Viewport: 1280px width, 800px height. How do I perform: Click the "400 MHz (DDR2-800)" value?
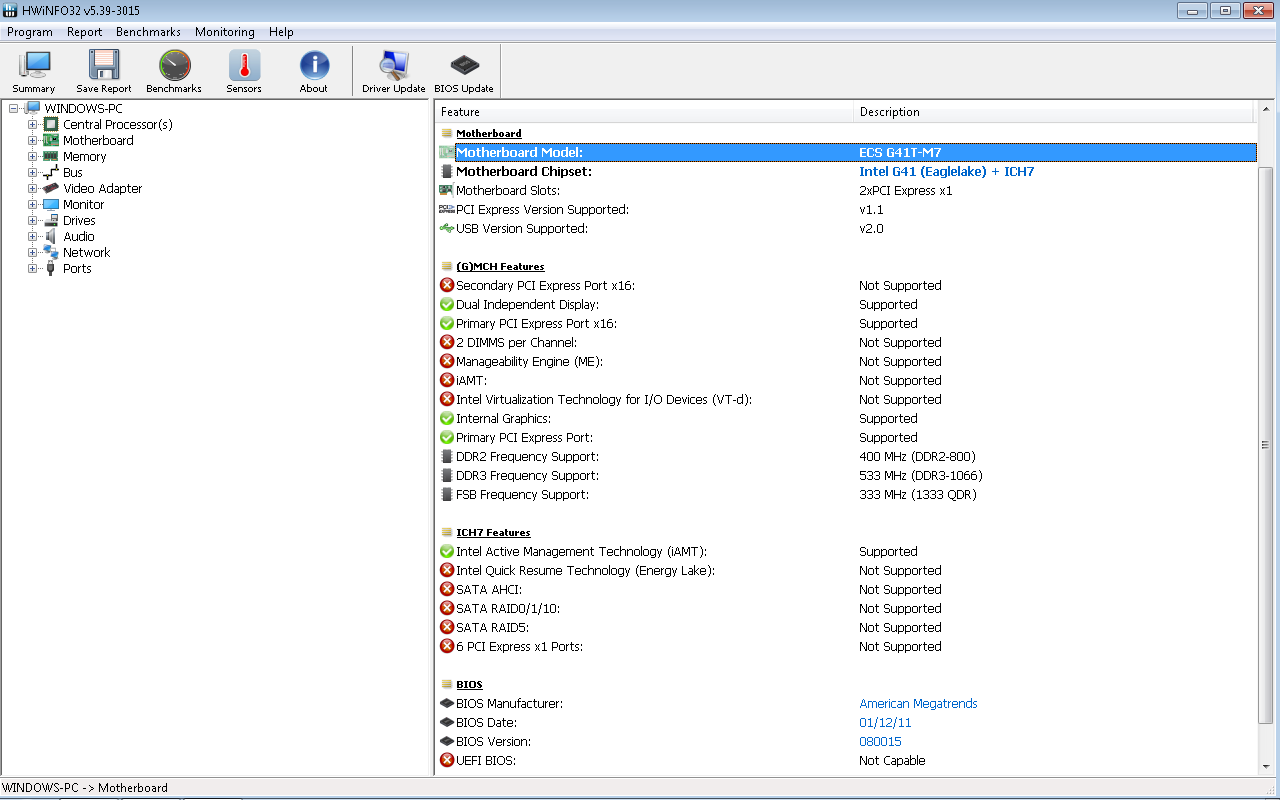point(917,456)
